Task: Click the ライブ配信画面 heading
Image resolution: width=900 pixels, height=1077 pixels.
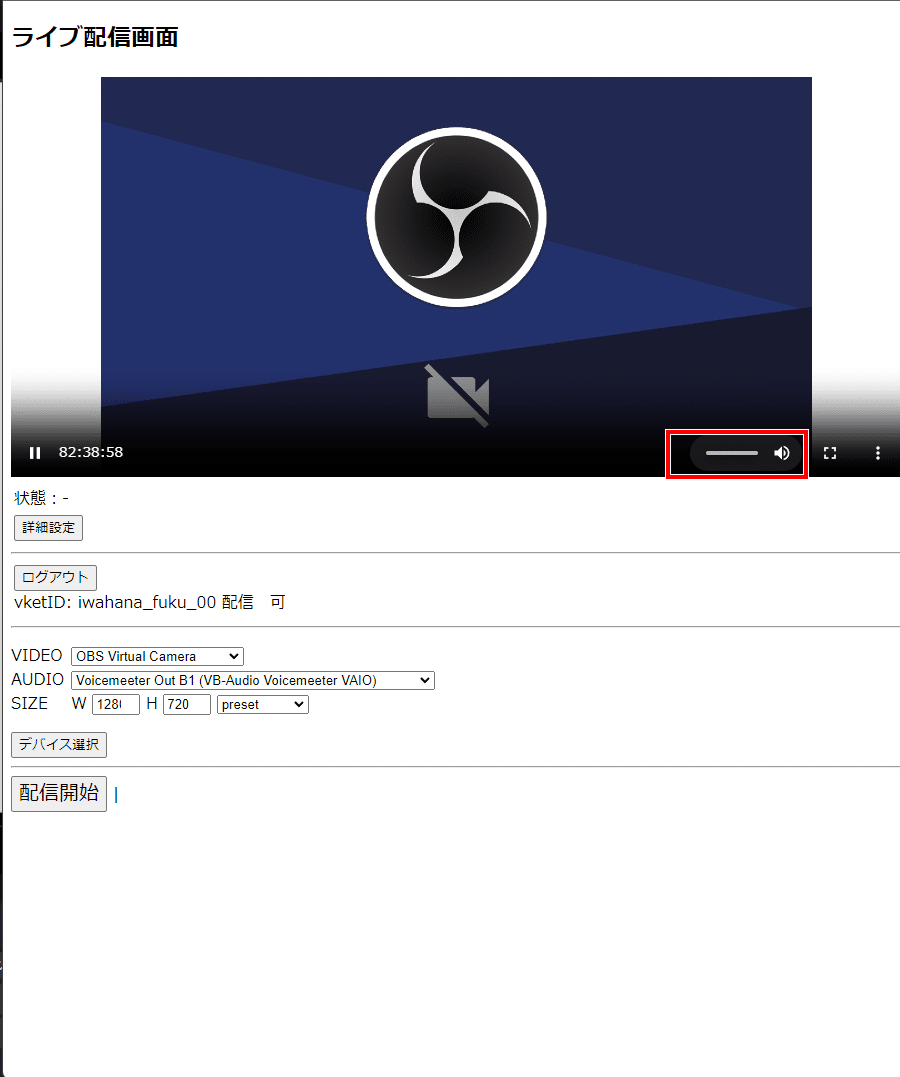Action: tap(95, 37)
